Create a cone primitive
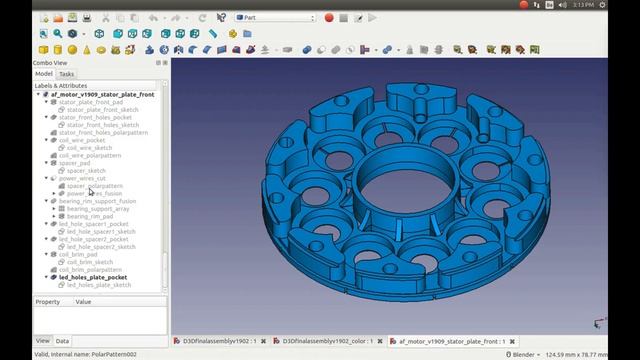640x360 pixels. pyautogui.click(x=87, y=50)
